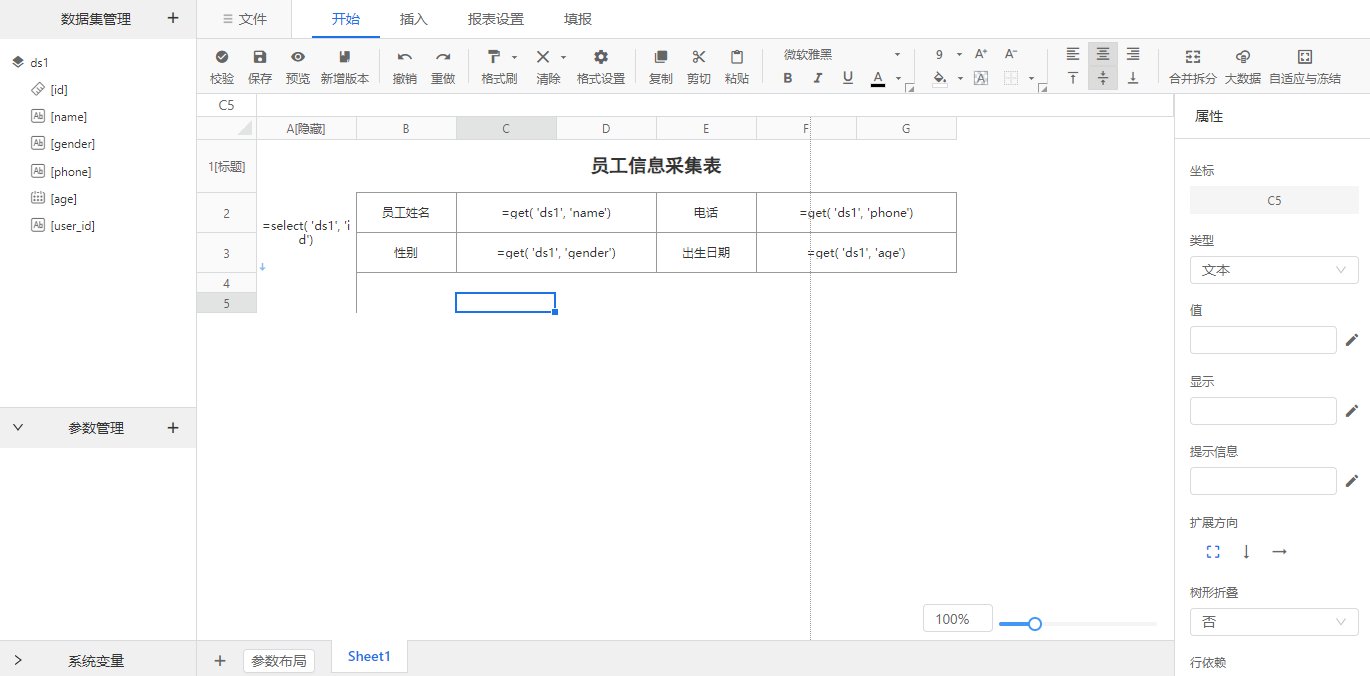Click the 值 input field
This screenshot has width=1370, height=676.
click(x=1263, y=340)
